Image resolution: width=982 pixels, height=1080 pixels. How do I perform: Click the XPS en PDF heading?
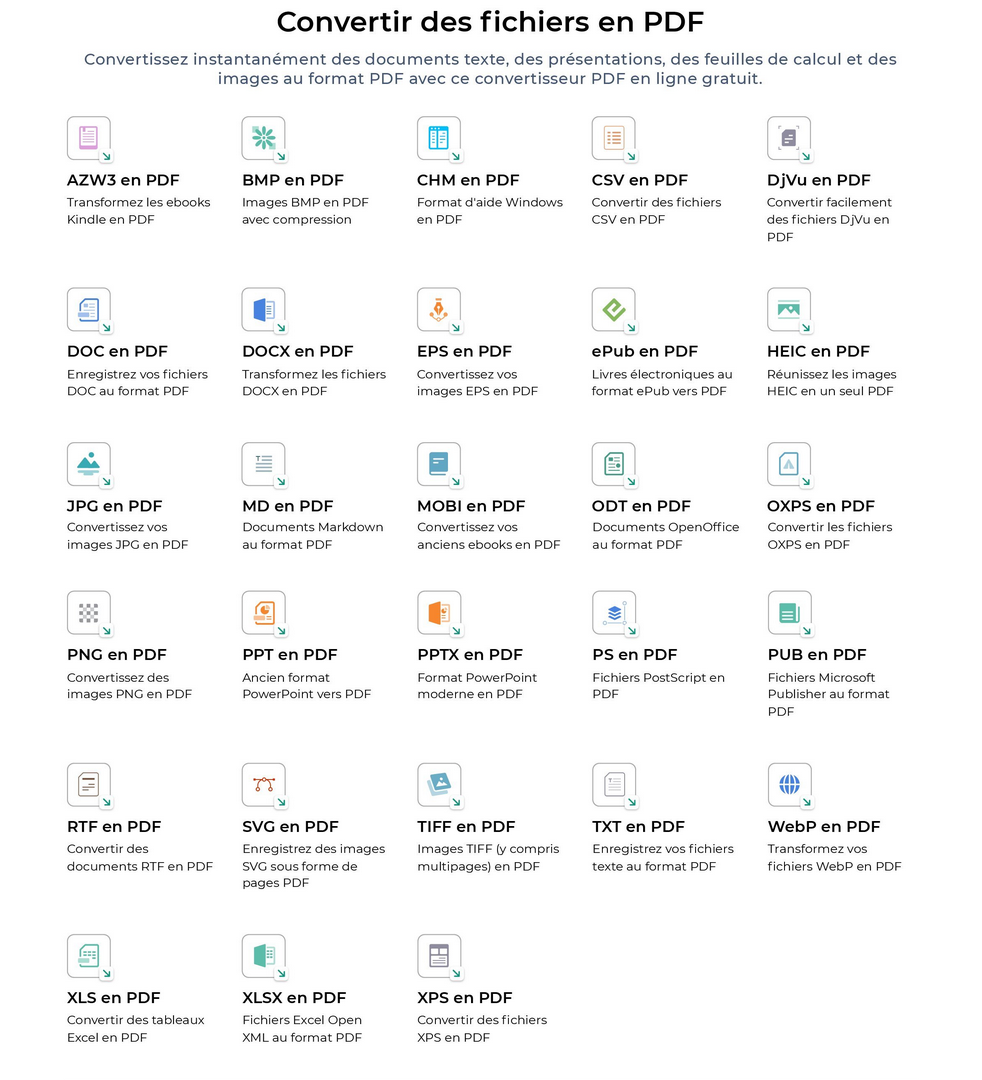coord(465,997)
